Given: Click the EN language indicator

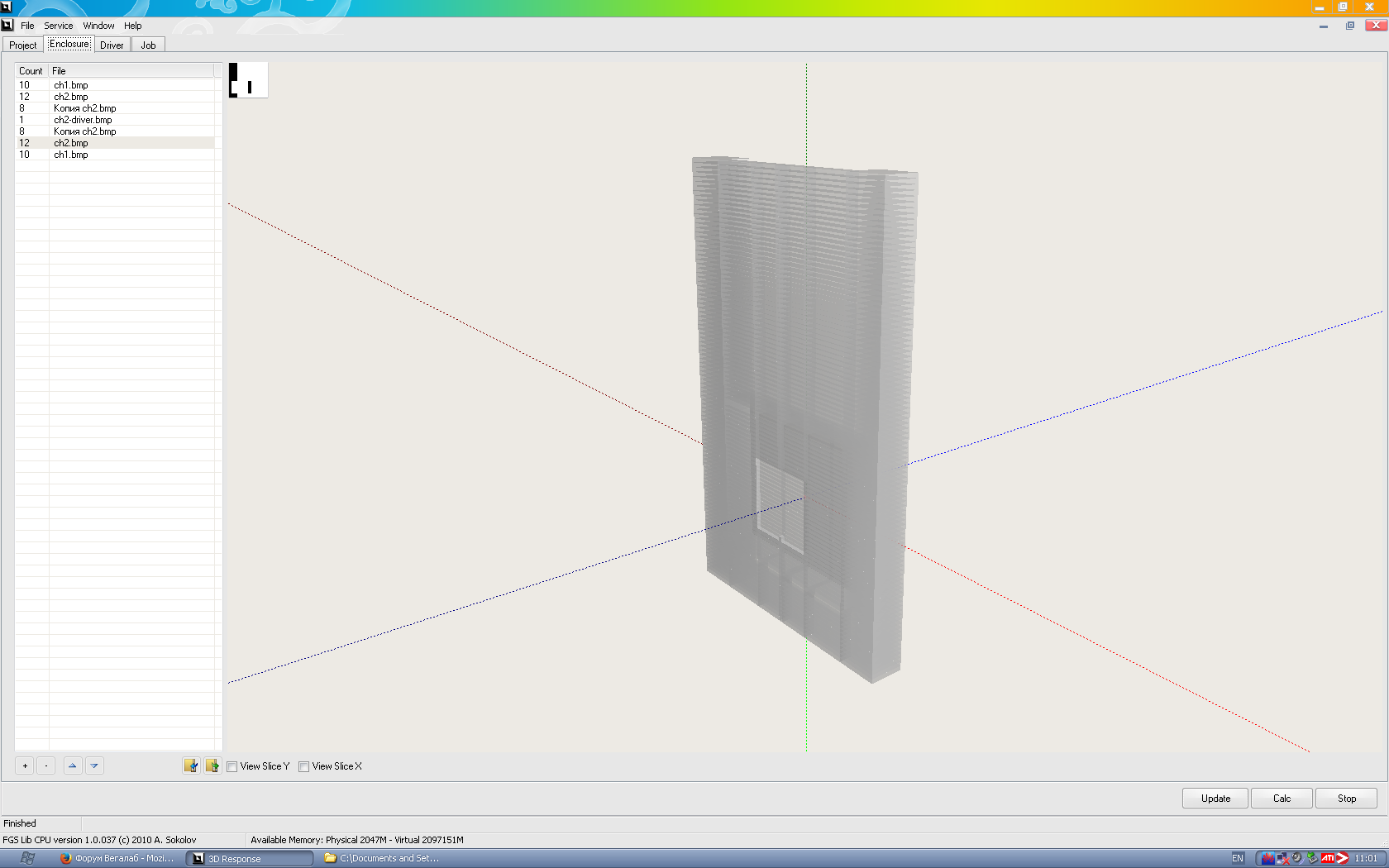Looking at the screenshot, I should [x=1238, y=858].
